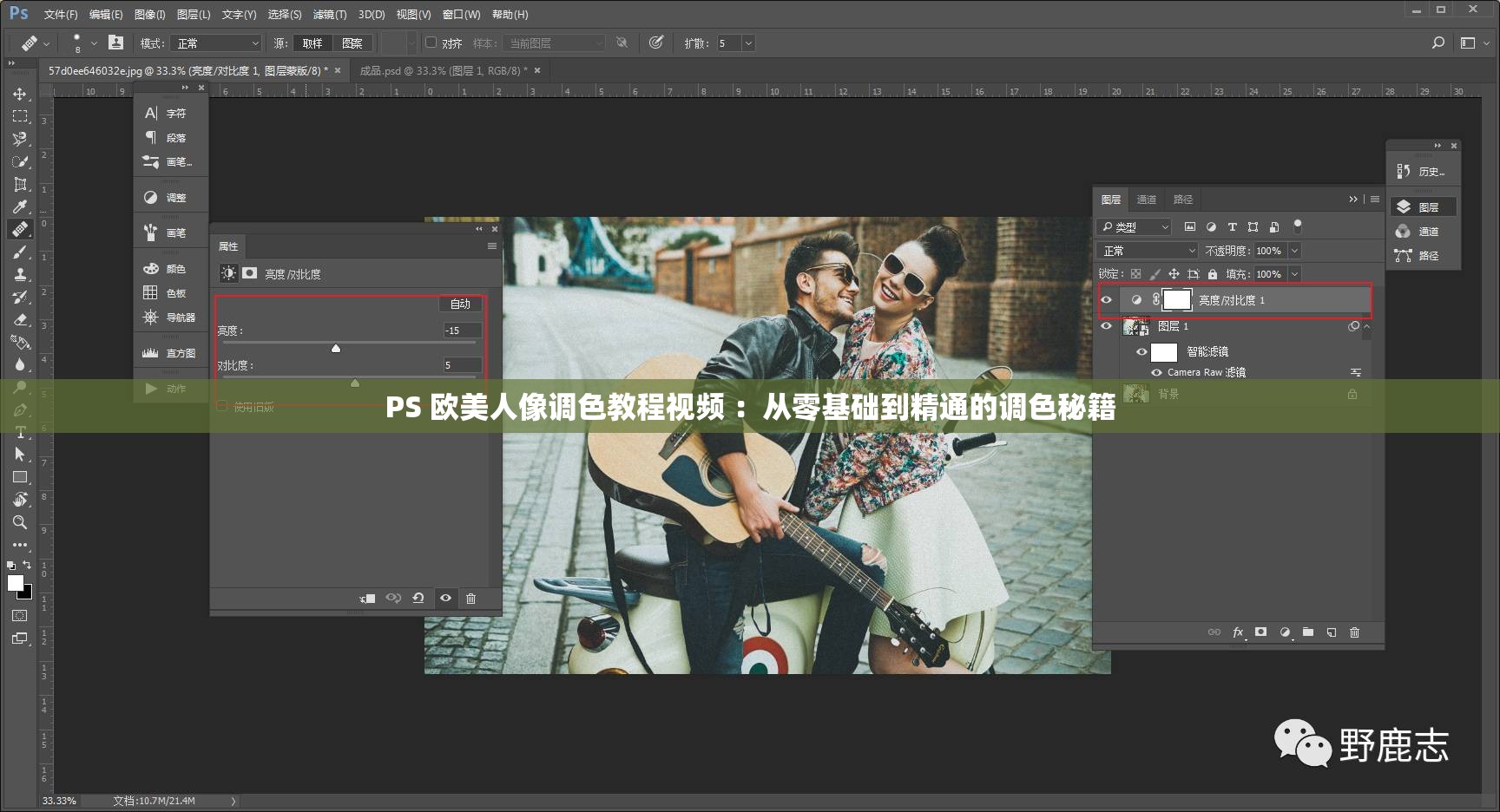Open the layer blend mode 正常 dropdown
Viewport: 1500px width, 812px height.
click(1148, 251)
